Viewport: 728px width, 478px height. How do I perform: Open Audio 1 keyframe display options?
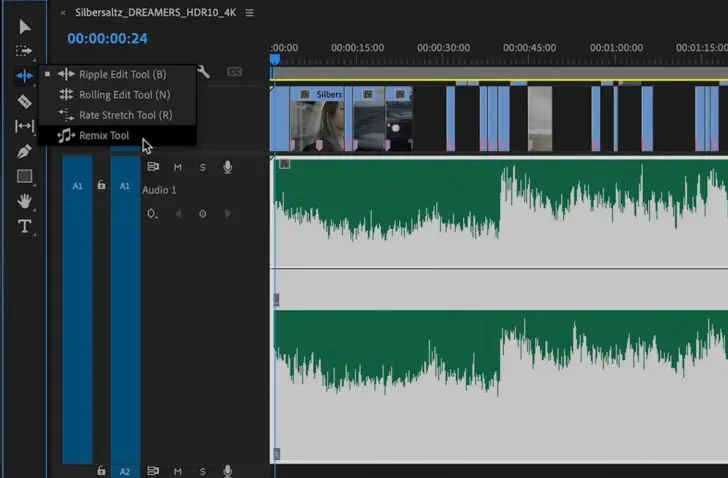point(152,214)
